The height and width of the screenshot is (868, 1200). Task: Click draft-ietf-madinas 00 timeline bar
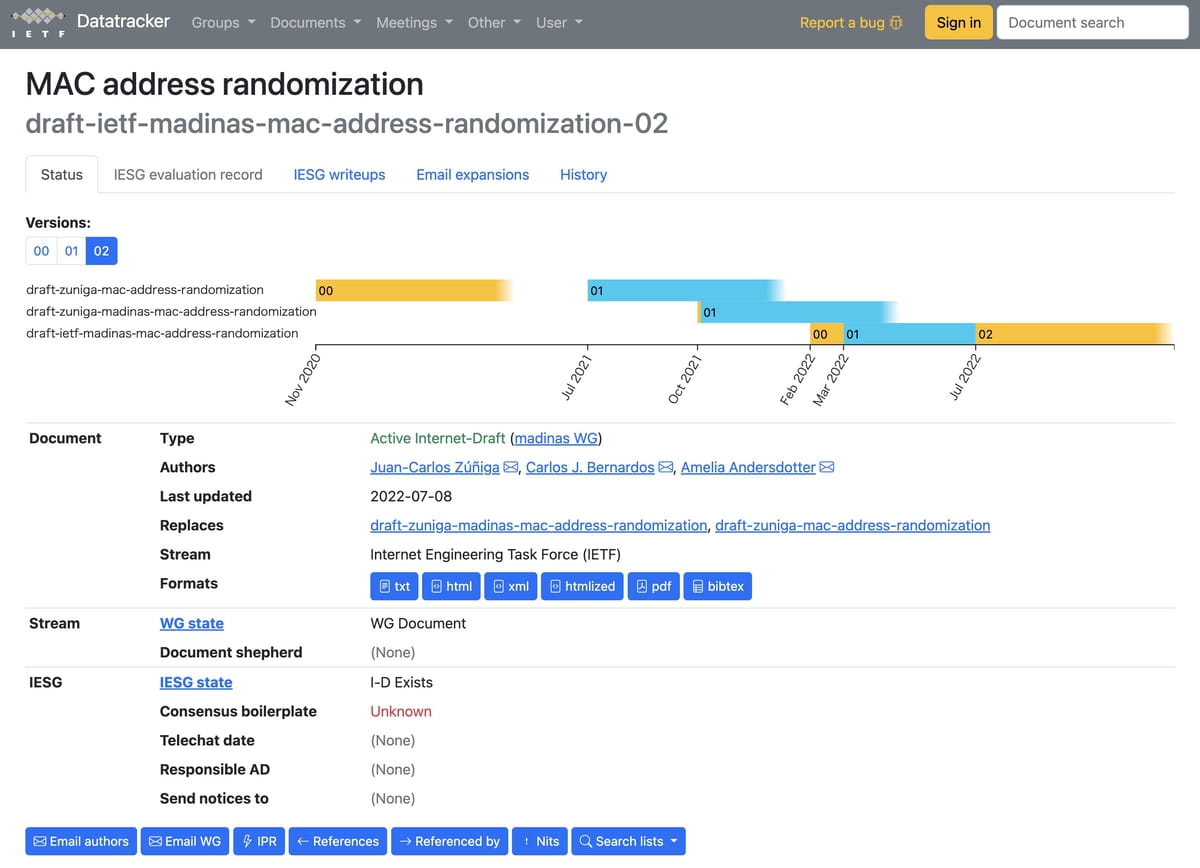click(x=826, y=334)
